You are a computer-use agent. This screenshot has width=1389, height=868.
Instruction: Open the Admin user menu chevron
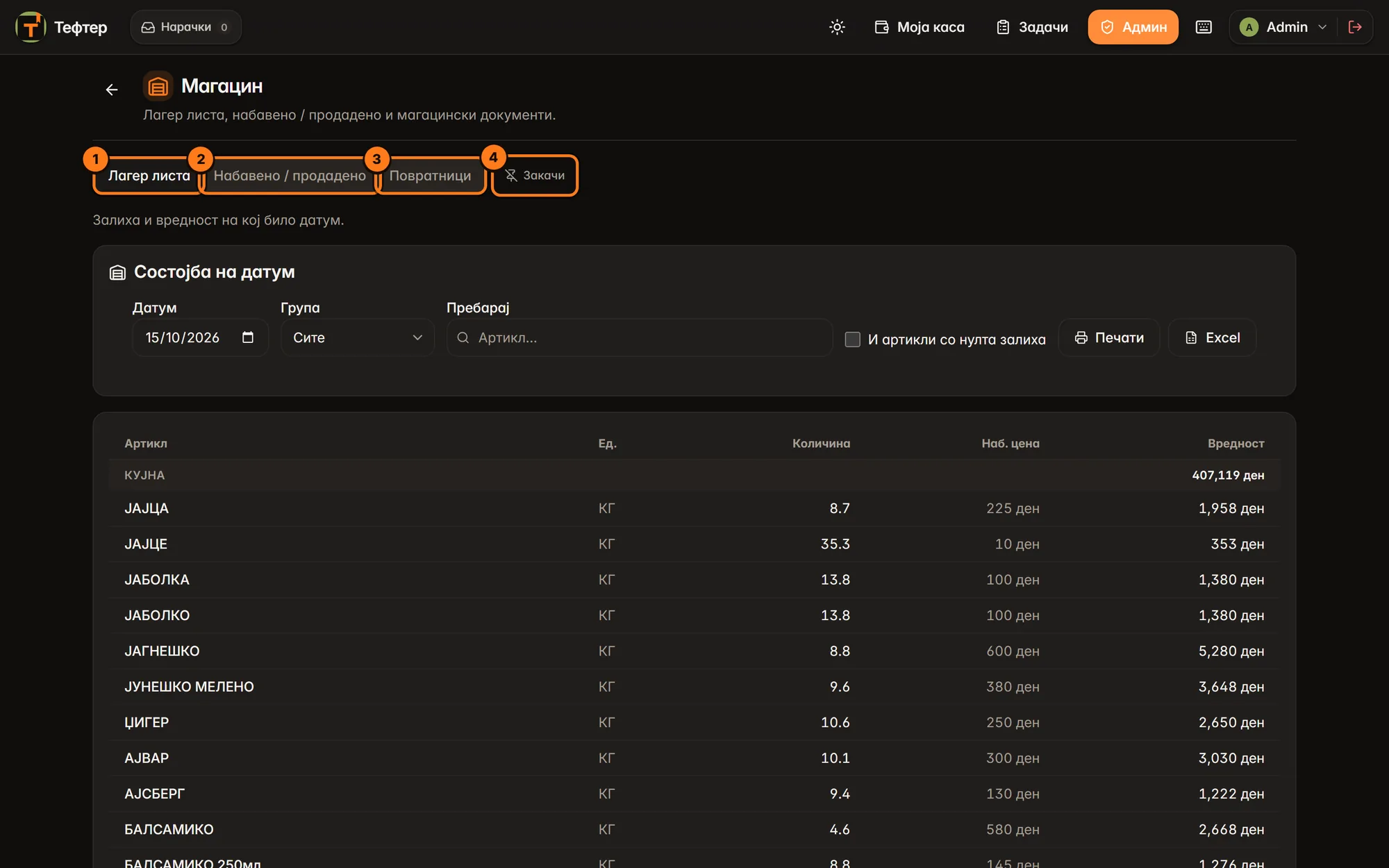click(1322, 27)
